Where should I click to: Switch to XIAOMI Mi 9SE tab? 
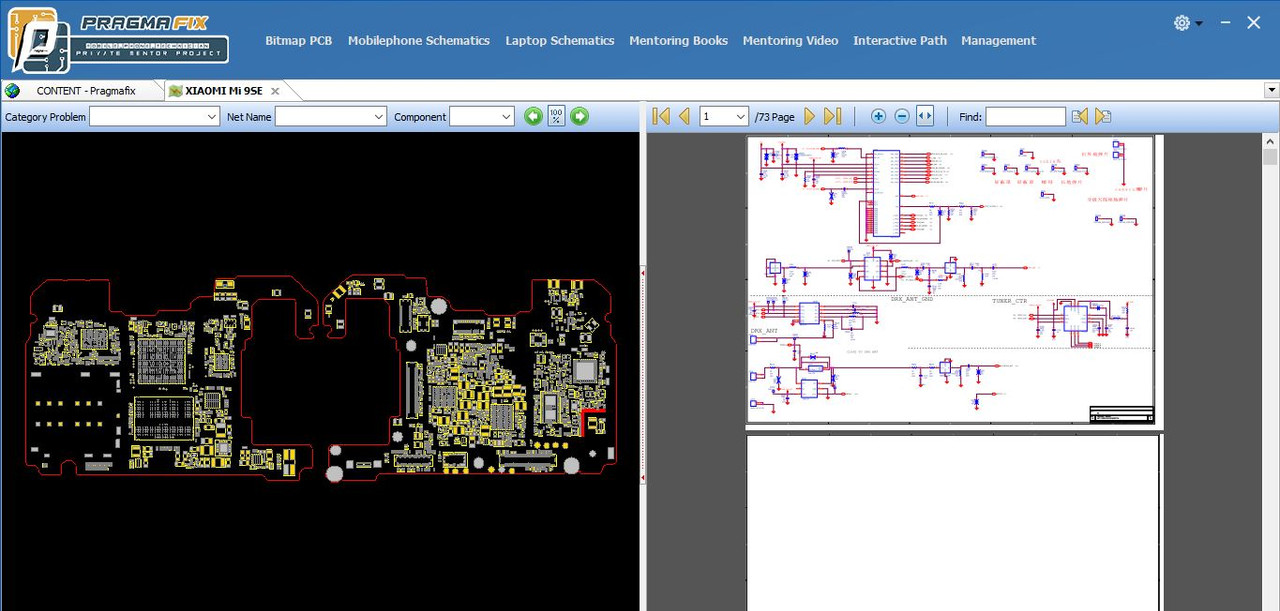point(224,91)
